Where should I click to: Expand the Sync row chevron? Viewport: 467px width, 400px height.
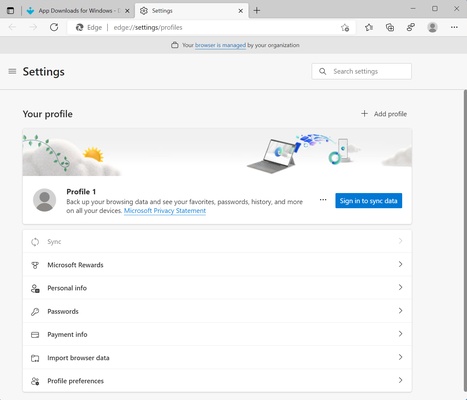click(x=400, y=241)
